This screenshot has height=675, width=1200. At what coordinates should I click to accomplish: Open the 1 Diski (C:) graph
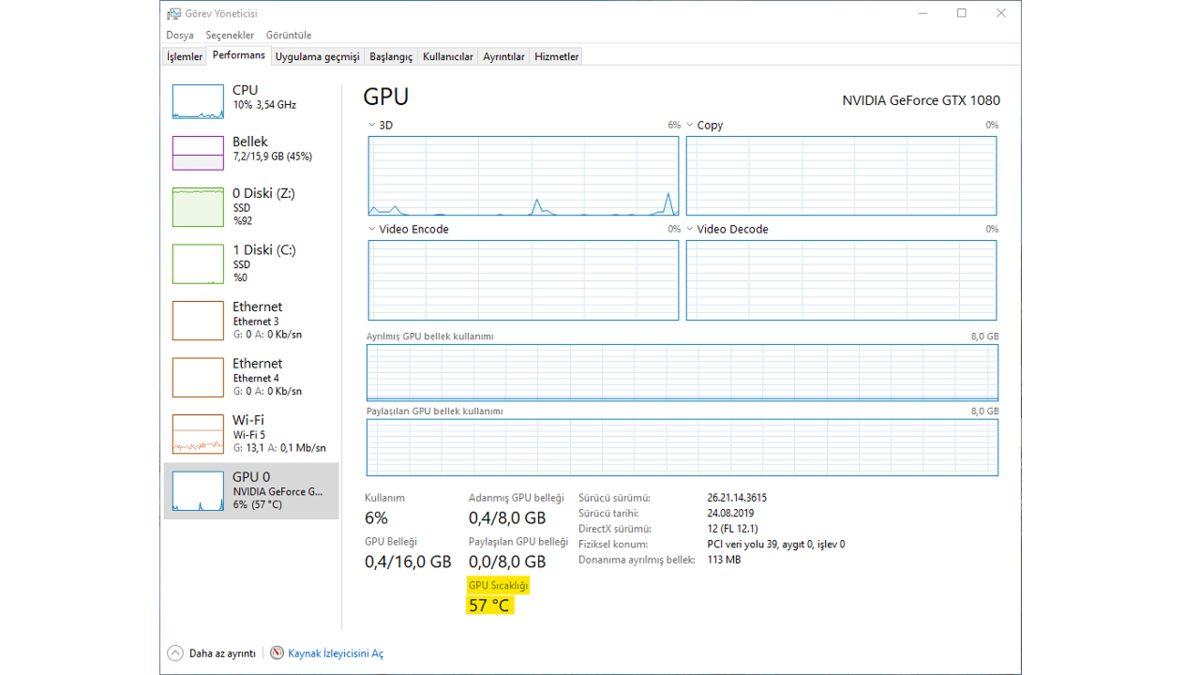pyautogui.click(x=198, y=264)
